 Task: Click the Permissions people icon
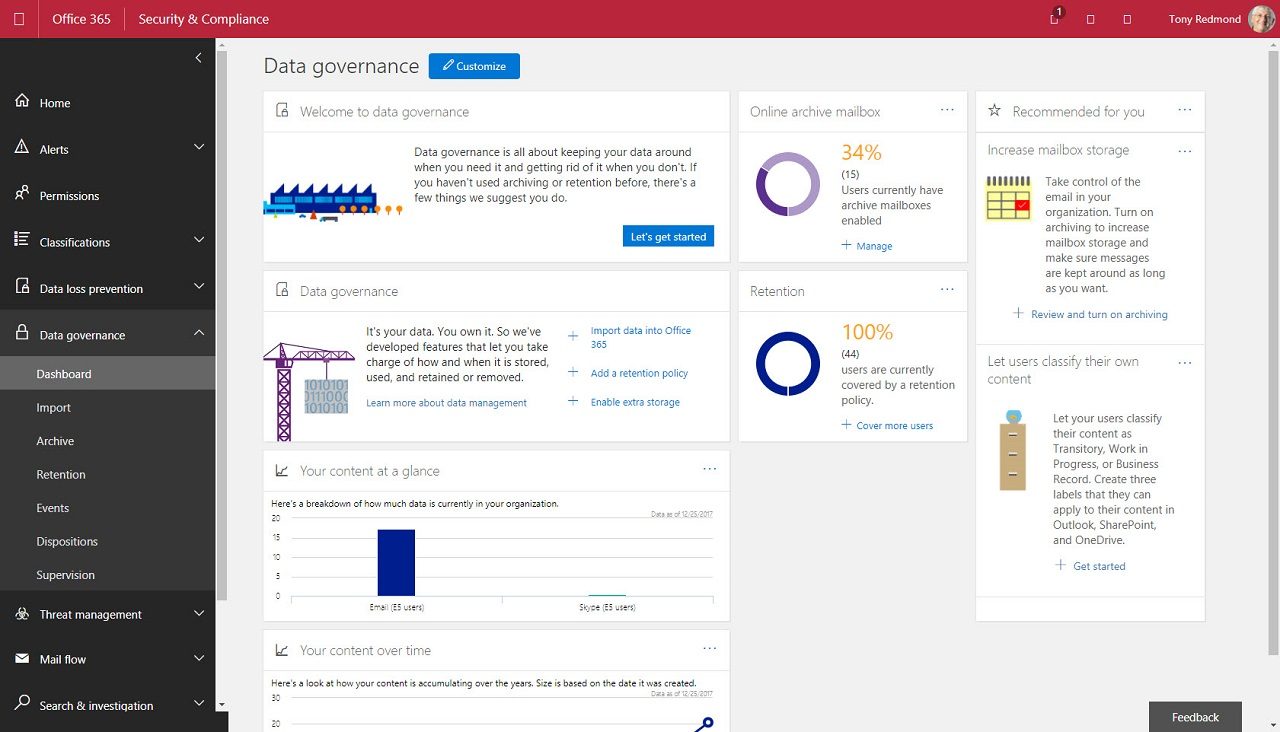click(22, 195)
